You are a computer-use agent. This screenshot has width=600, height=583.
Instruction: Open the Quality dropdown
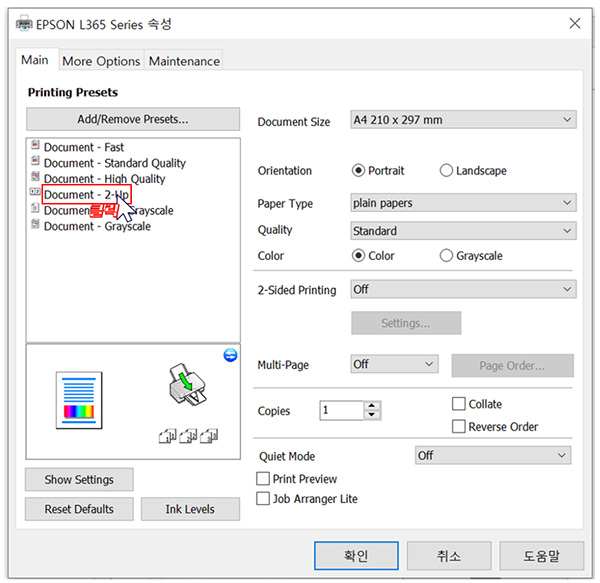pyautogui.click(x=463, y=231)
